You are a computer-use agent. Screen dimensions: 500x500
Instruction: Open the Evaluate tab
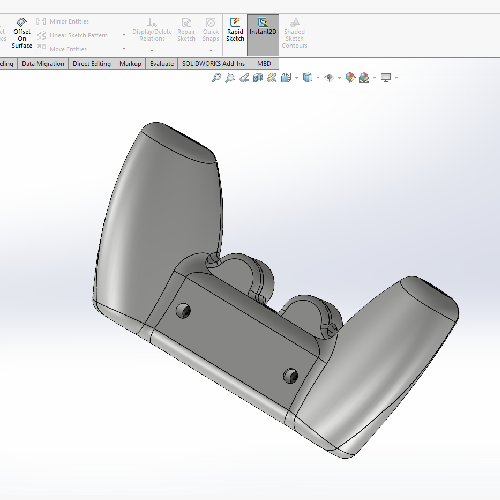pos(162,63)
